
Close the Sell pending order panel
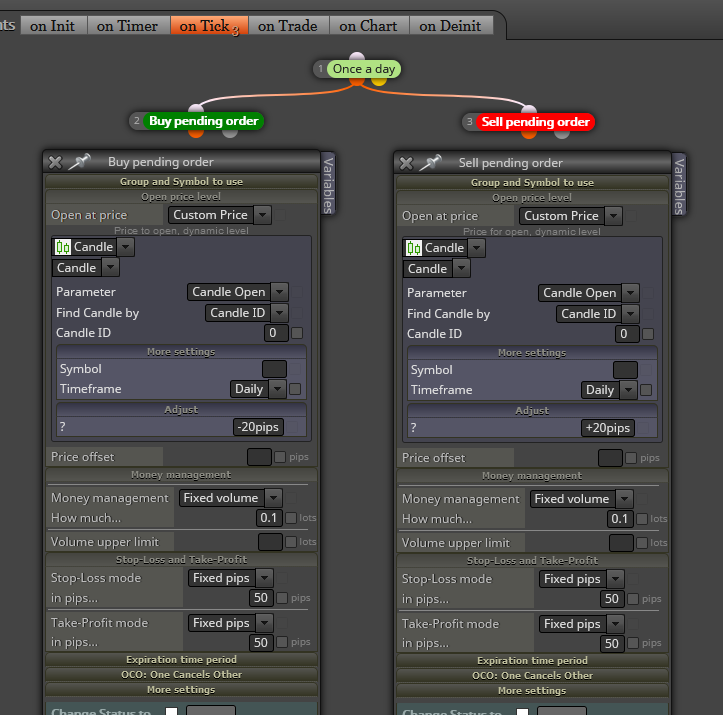tap(406, 163)
